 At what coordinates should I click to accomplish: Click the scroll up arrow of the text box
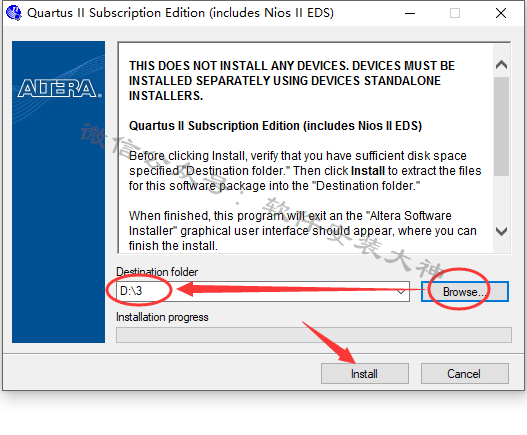pyautogui.click(x=501, y=64)
